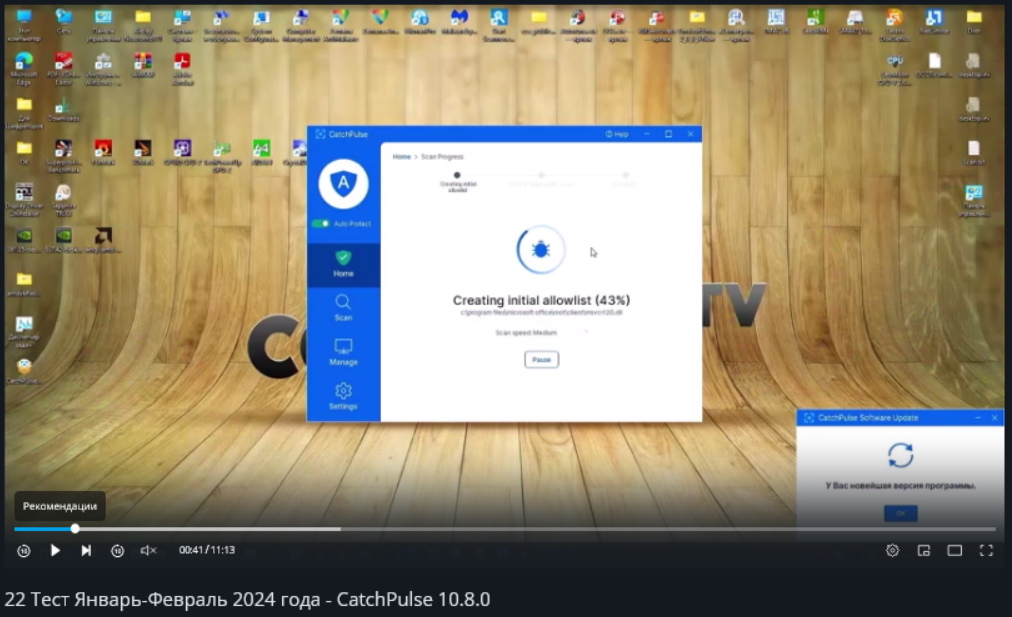
Task: Open Manage section in CatchPulse sidebar
Action: pos(343,352)
